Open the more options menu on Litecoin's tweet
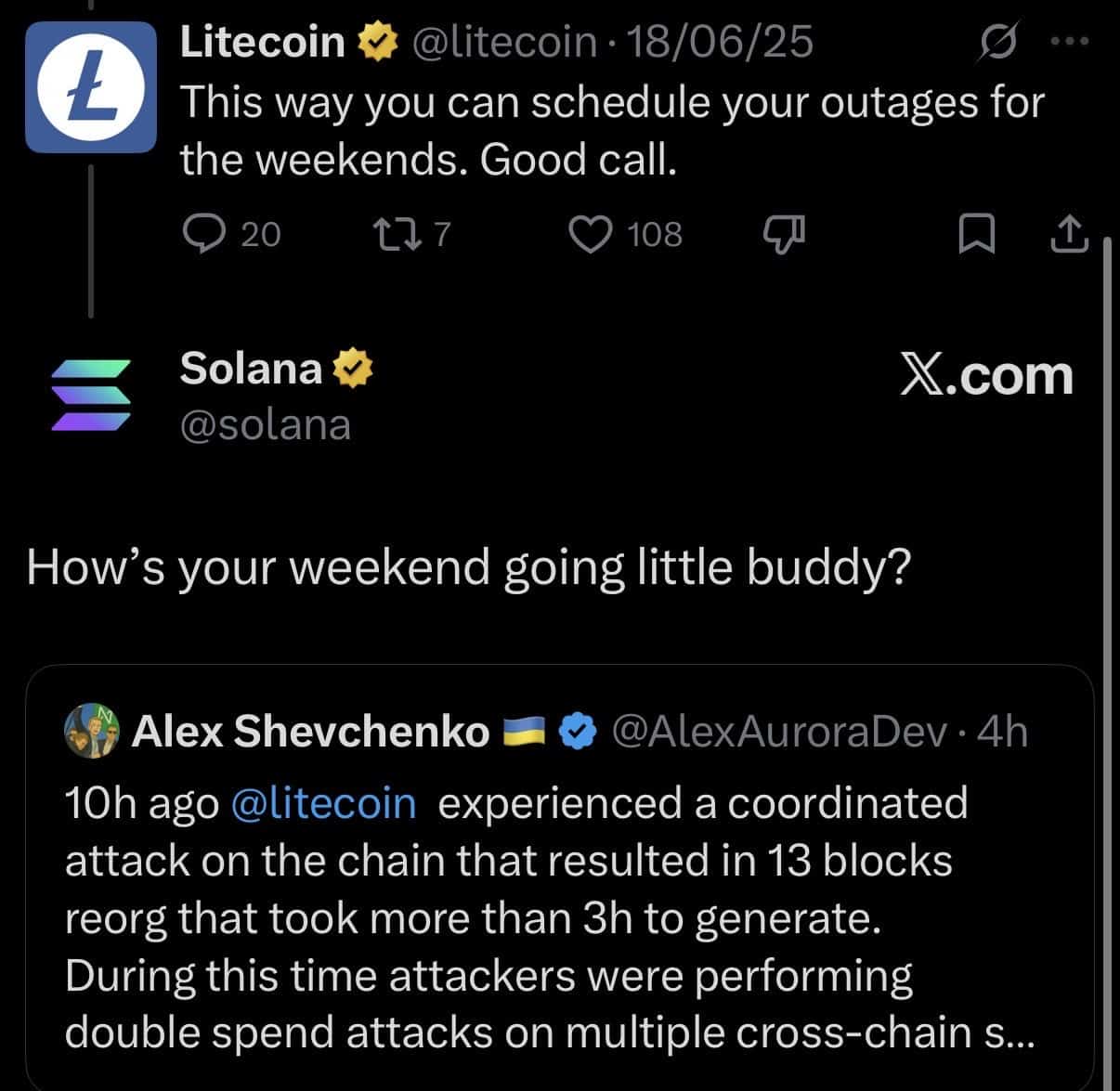 [x=1068, y=39]
